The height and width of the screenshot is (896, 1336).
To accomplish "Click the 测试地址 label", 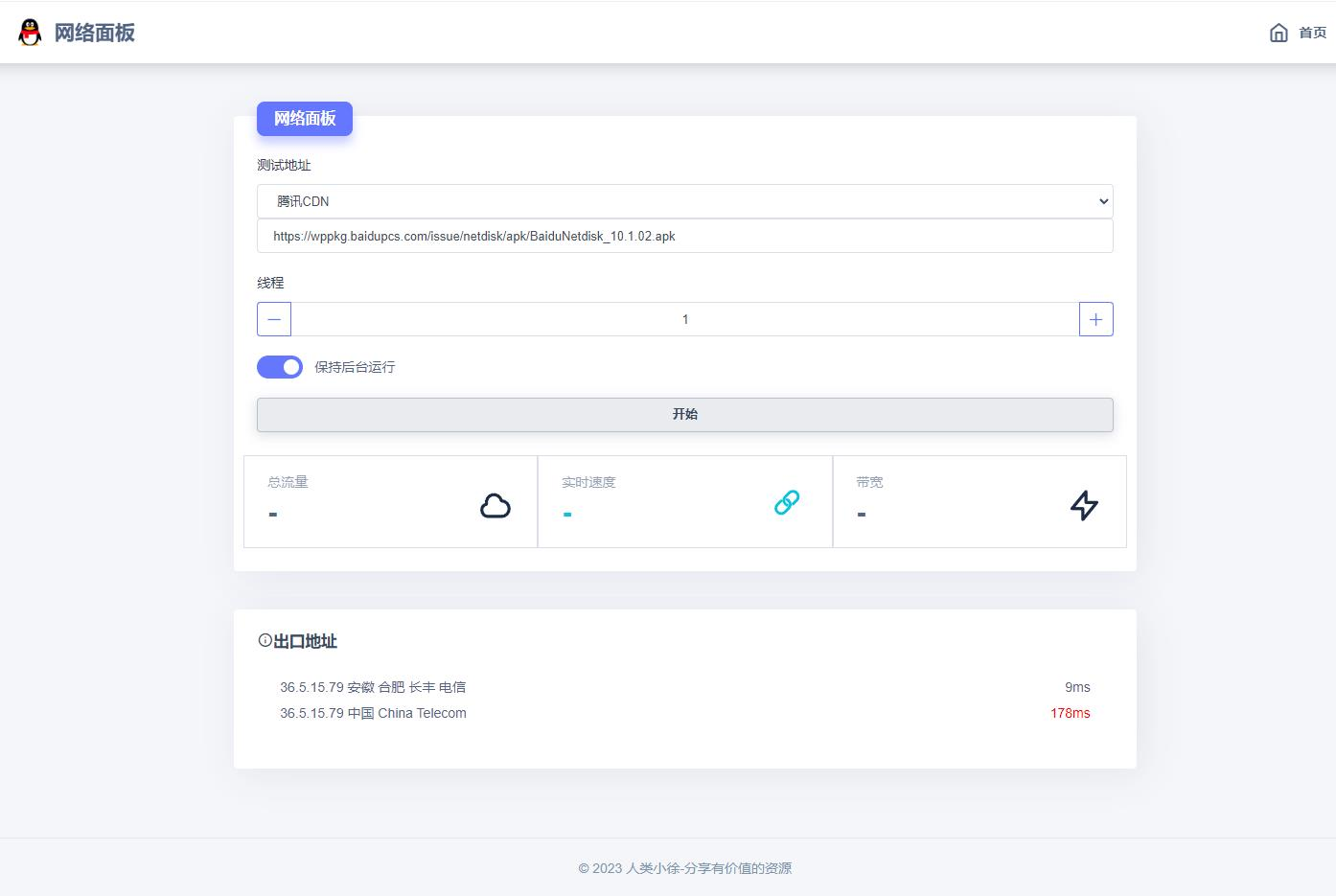I will point(284,165).
